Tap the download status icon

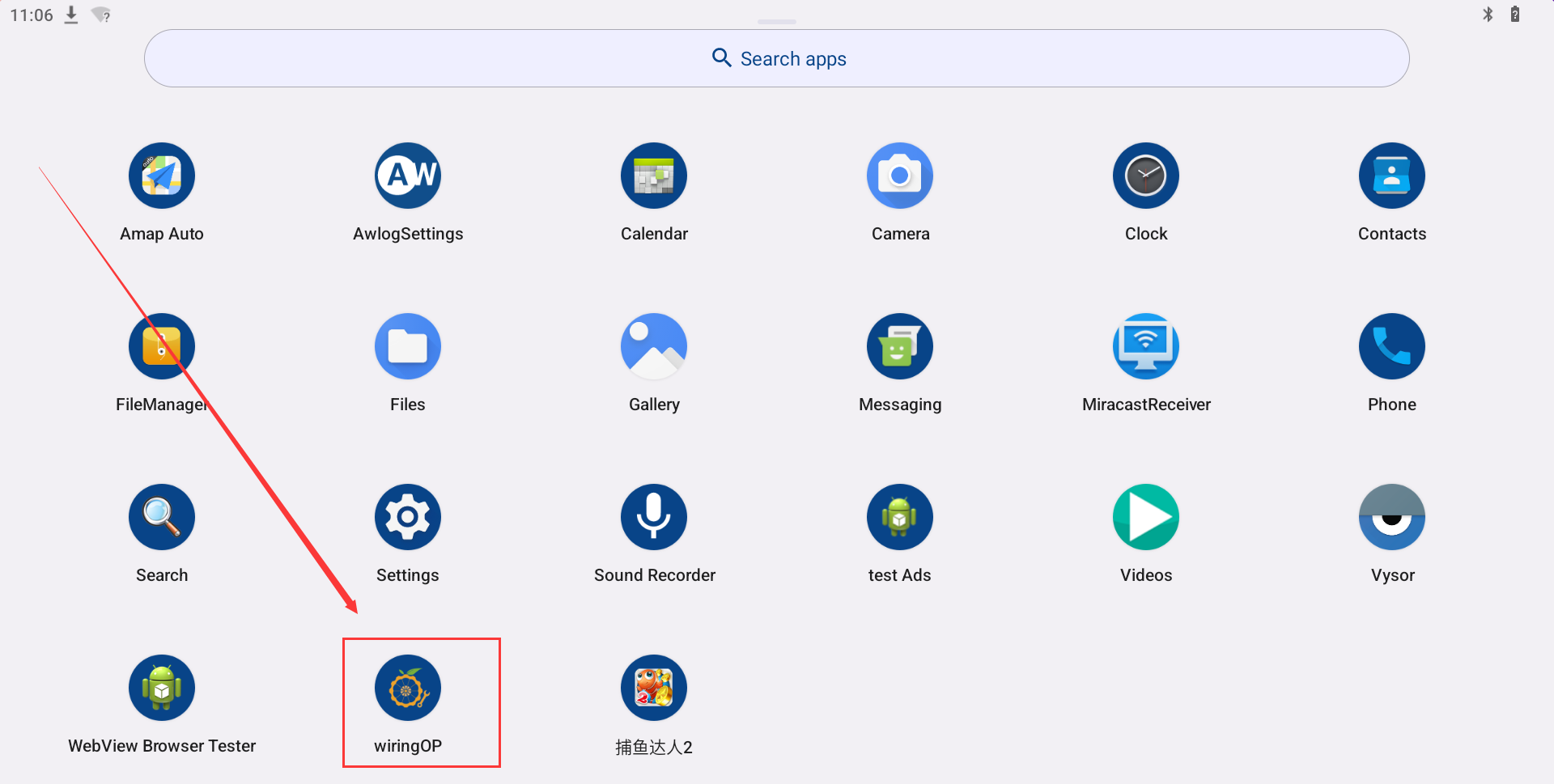pos(71,15)
